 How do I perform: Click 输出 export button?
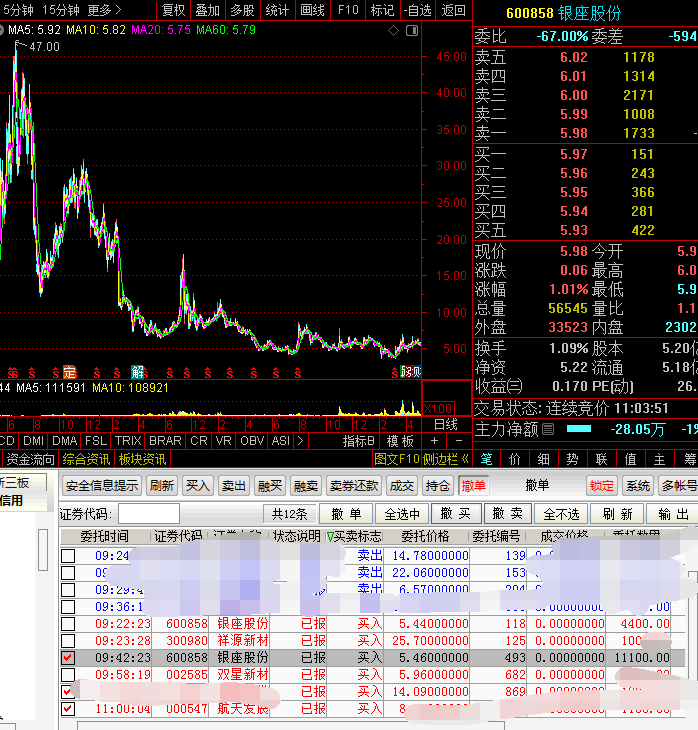[x=674, y=514]
